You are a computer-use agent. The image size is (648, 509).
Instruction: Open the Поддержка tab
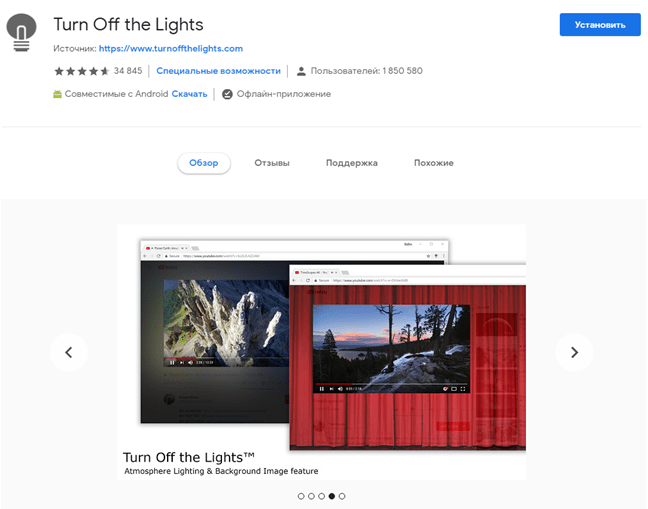click(352, 163)
